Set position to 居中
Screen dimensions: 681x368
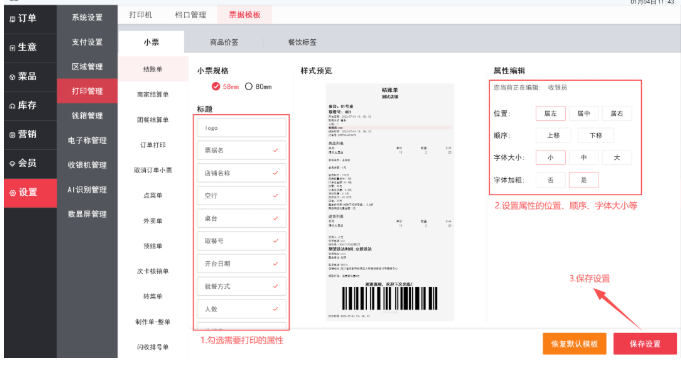pos(584,113)
